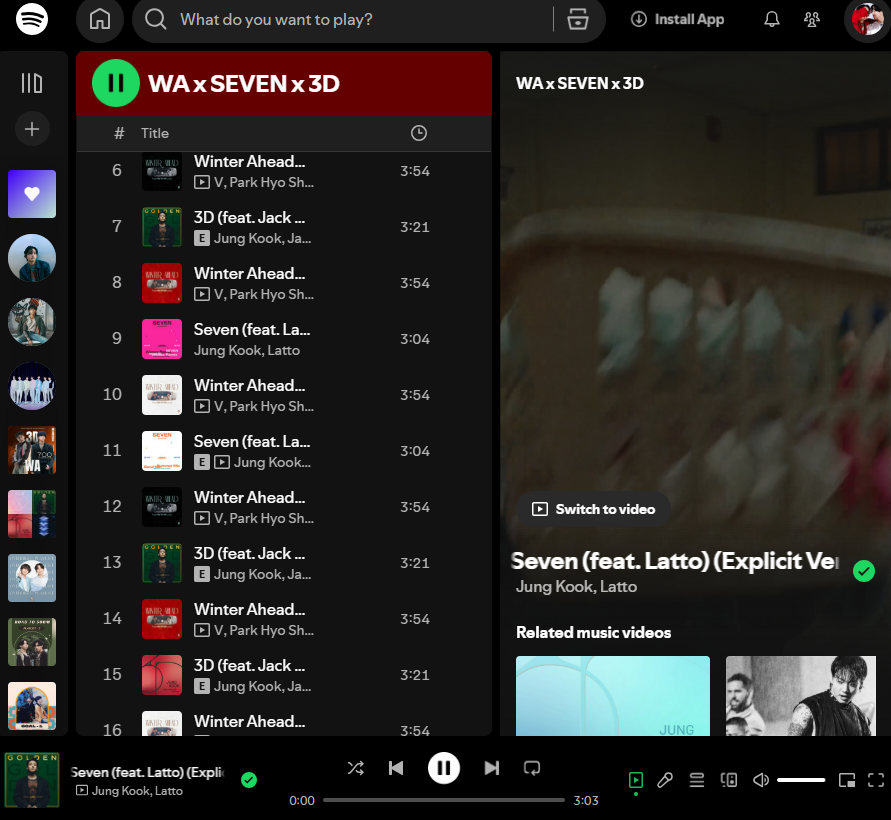Image resolution: width=891 pixels, height=820 pixels.
Task: Open the Liked Songs playlist
Action: tap(32, 194)
